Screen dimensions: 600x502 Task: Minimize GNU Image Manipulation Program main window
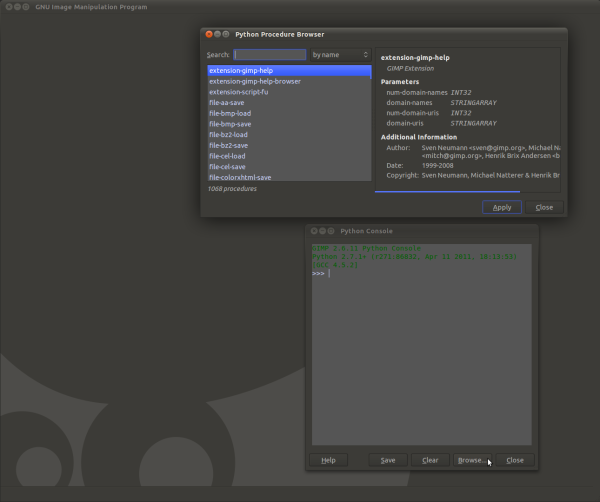[17, 7]
